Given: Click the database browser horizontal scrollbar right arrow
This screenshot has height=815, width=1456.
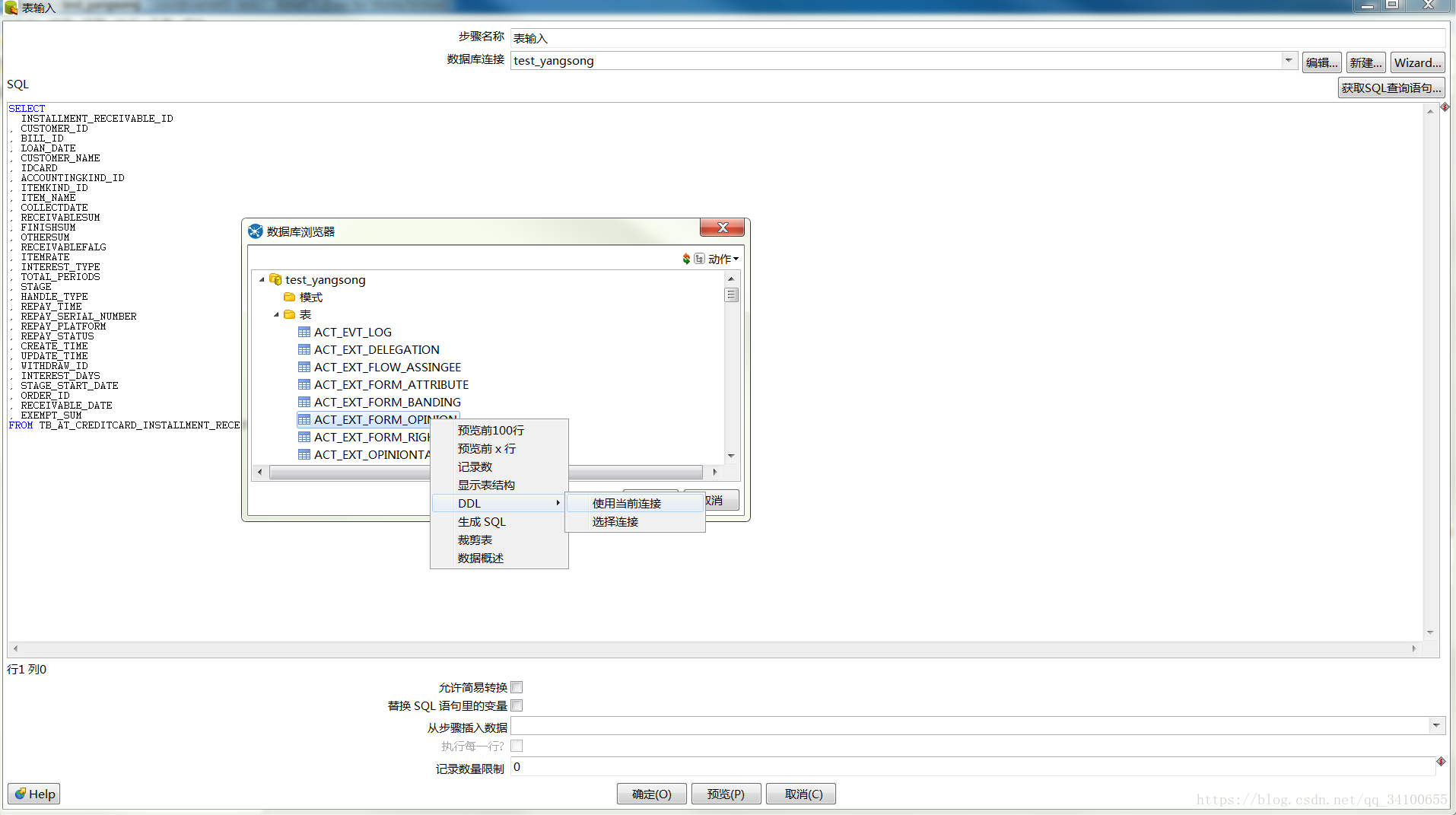Looking at the screenshot, I should point(714,472).
